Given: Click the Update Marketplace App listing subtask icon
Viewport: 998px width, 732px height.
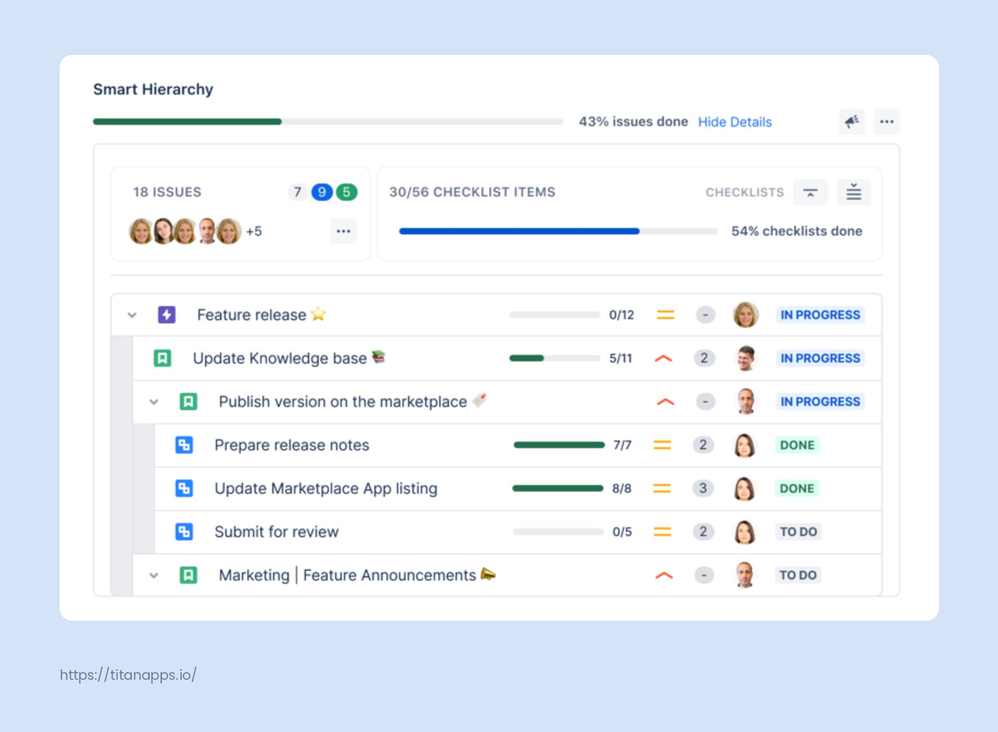Looking at the screenshot, I should click(x=184, y=488).
